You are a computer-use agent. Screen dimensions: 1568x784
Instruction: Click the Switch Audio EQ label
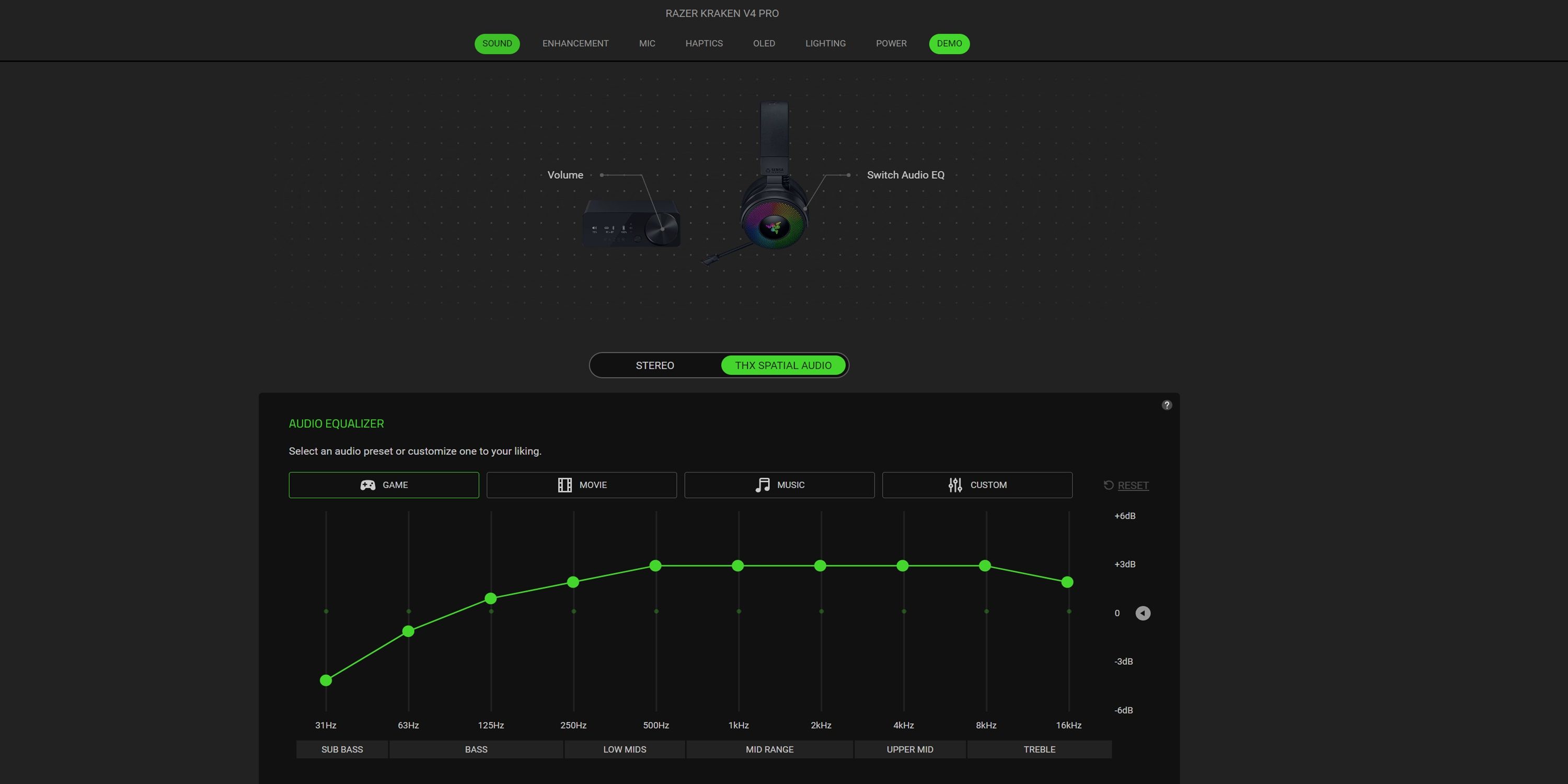click(905, 175)
